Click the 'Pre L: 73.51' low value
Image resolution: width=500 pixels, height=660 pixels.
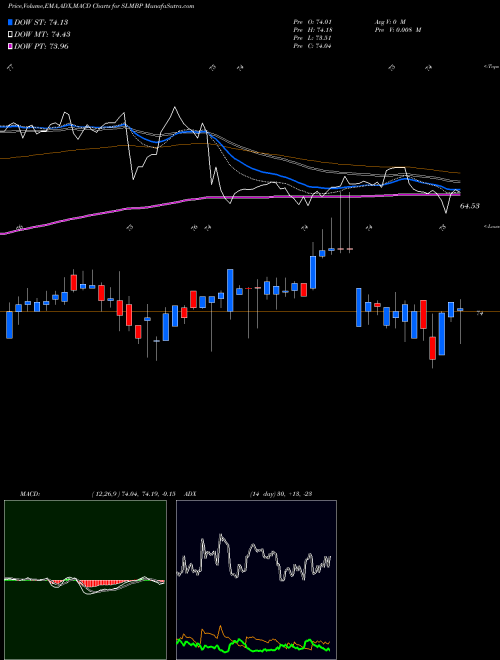coord(312,38)
